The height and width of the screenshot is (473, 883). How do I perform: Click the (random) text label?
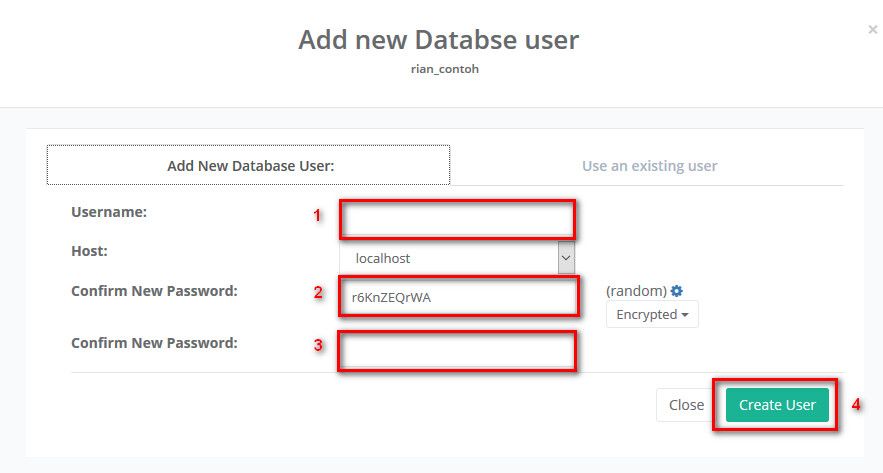click(636, 291)
